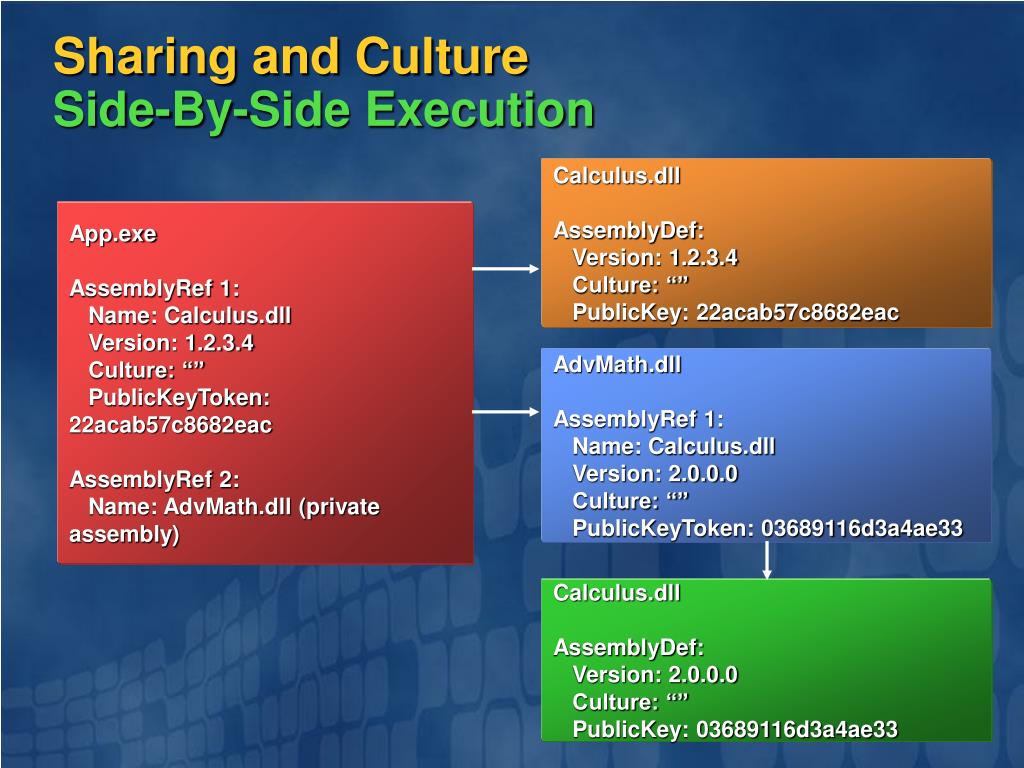This screenshot has width=1024, height=768.
Task: Click the Culture line in the green box
Action: (x=631, y=703)
